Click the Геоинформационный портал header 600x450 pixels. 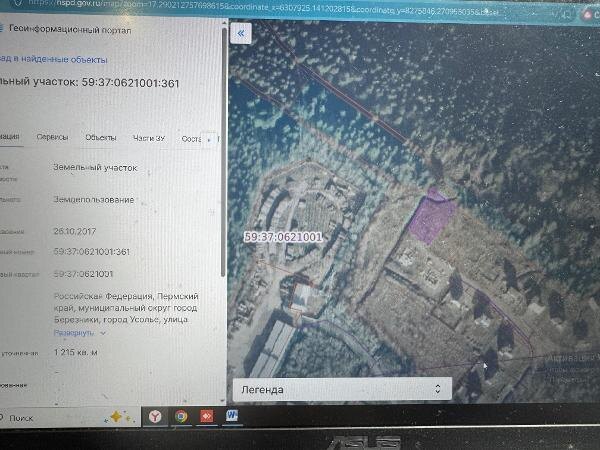click(x=70, y=29)
